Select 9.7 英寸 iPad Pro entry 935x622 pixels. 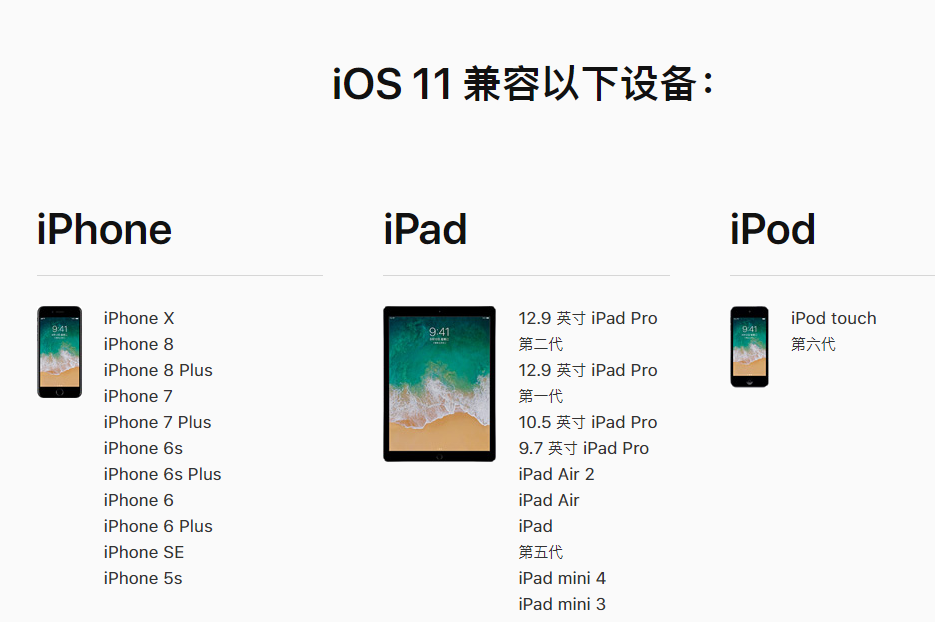[584, 448]
